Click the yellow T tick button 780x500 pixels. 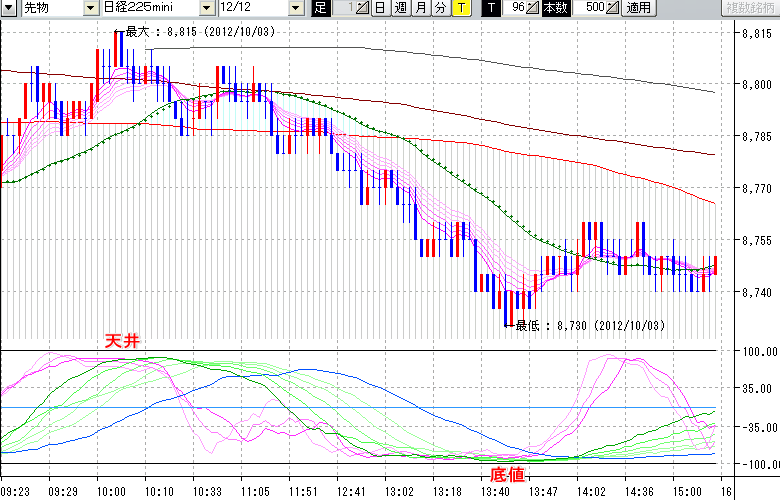460,8
